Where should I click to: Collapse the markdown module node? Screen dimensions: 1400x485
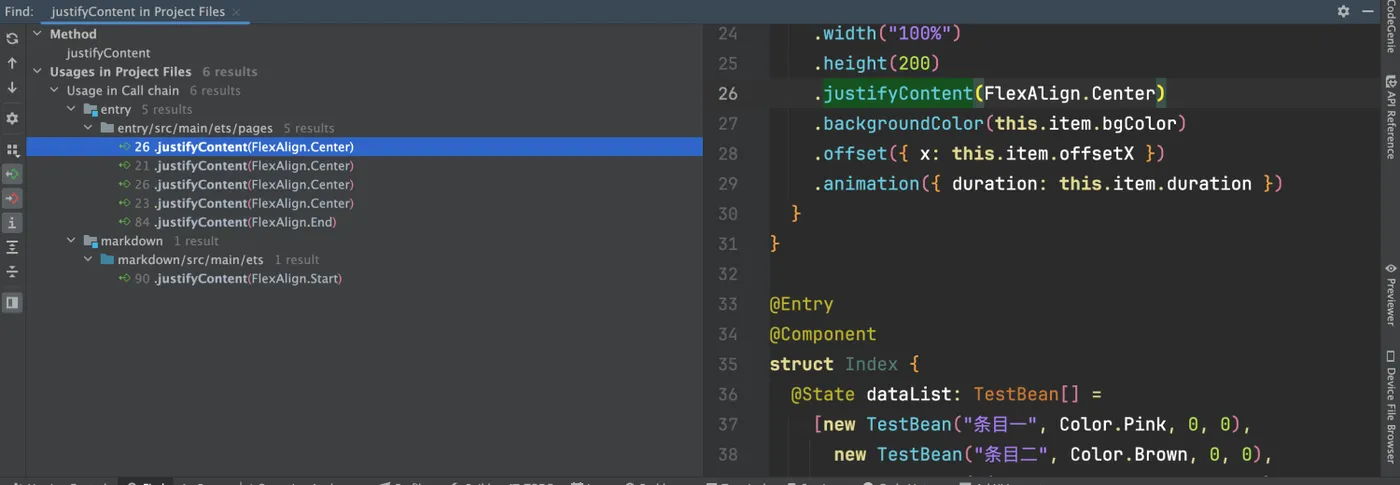click(72, 241)
